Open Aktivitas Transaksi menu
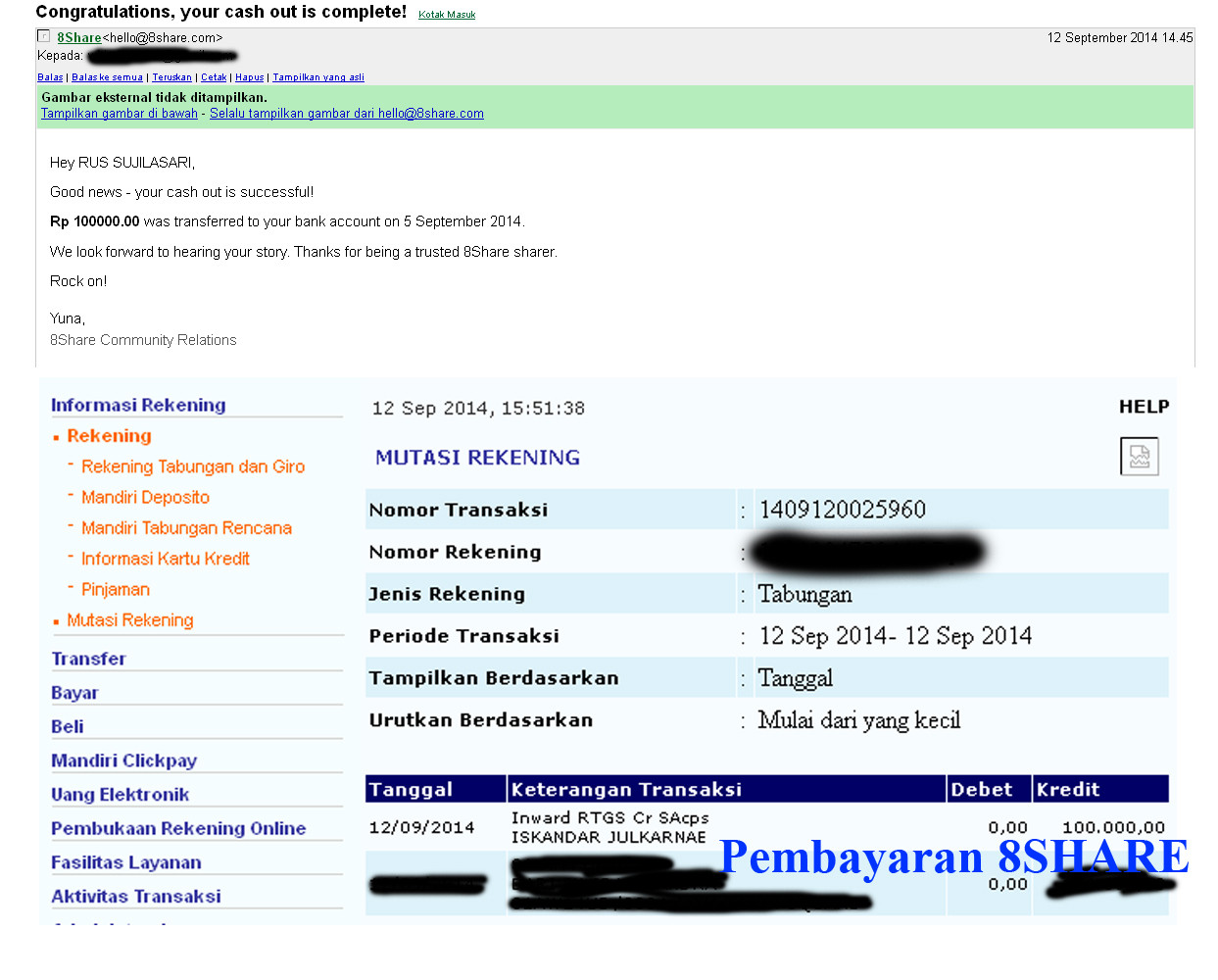The image size is (1218, 980). pos(136,896)
